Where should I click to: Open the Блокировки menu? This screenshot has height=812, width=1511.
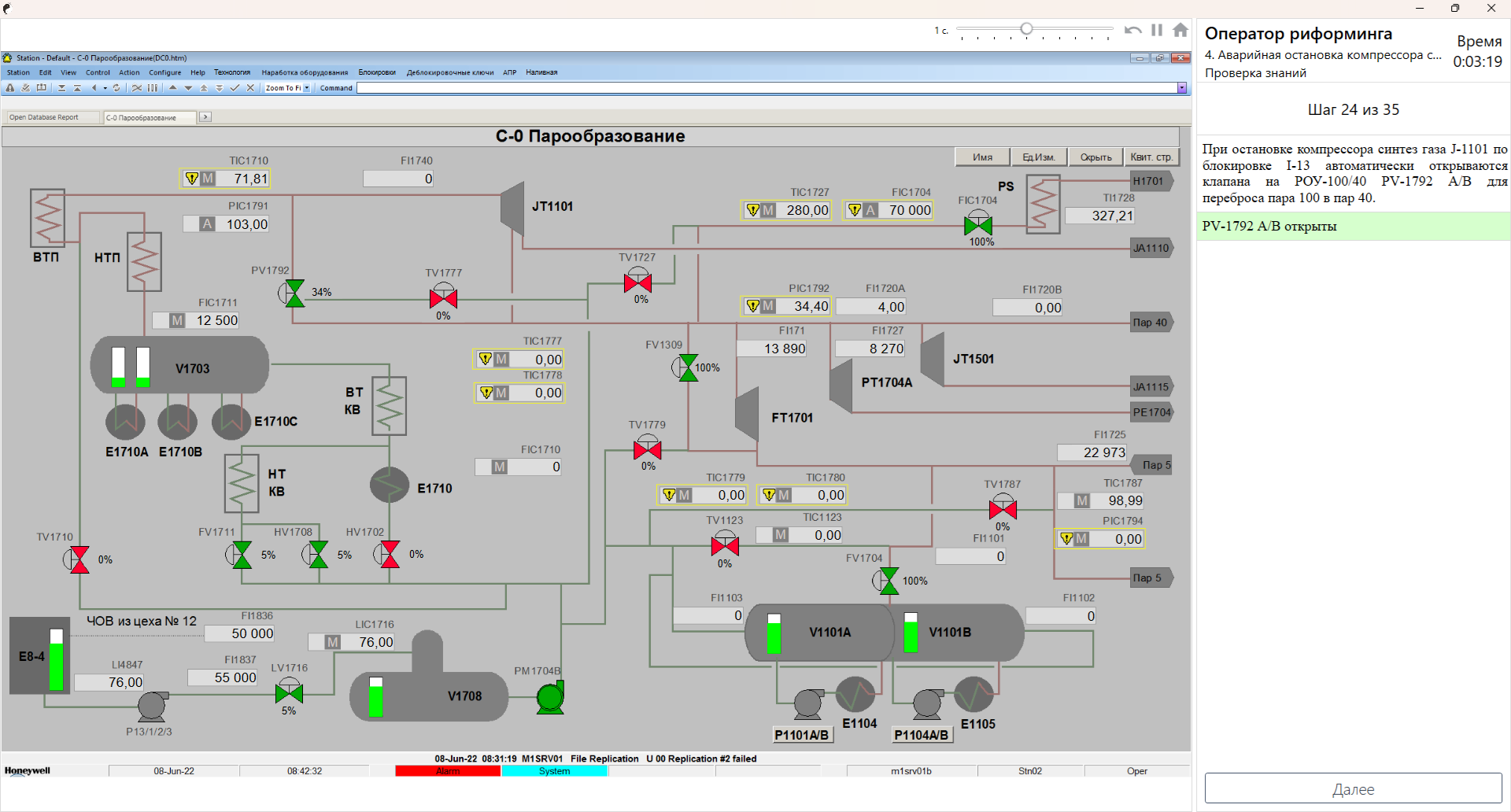[377, 72]
